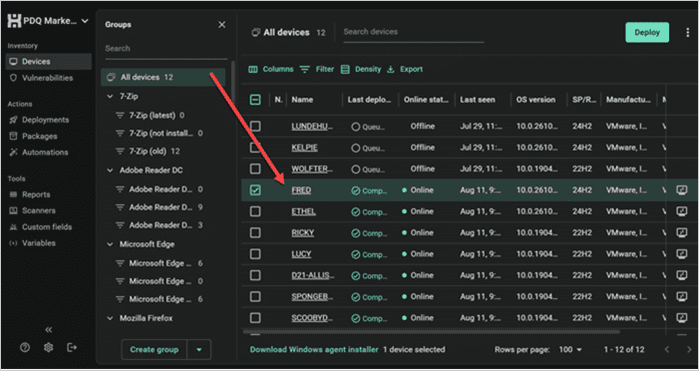The height and width of the screenshot is (371, 699).
Task: Click the Download Windows agent installer link
Action: click(314, 350)
